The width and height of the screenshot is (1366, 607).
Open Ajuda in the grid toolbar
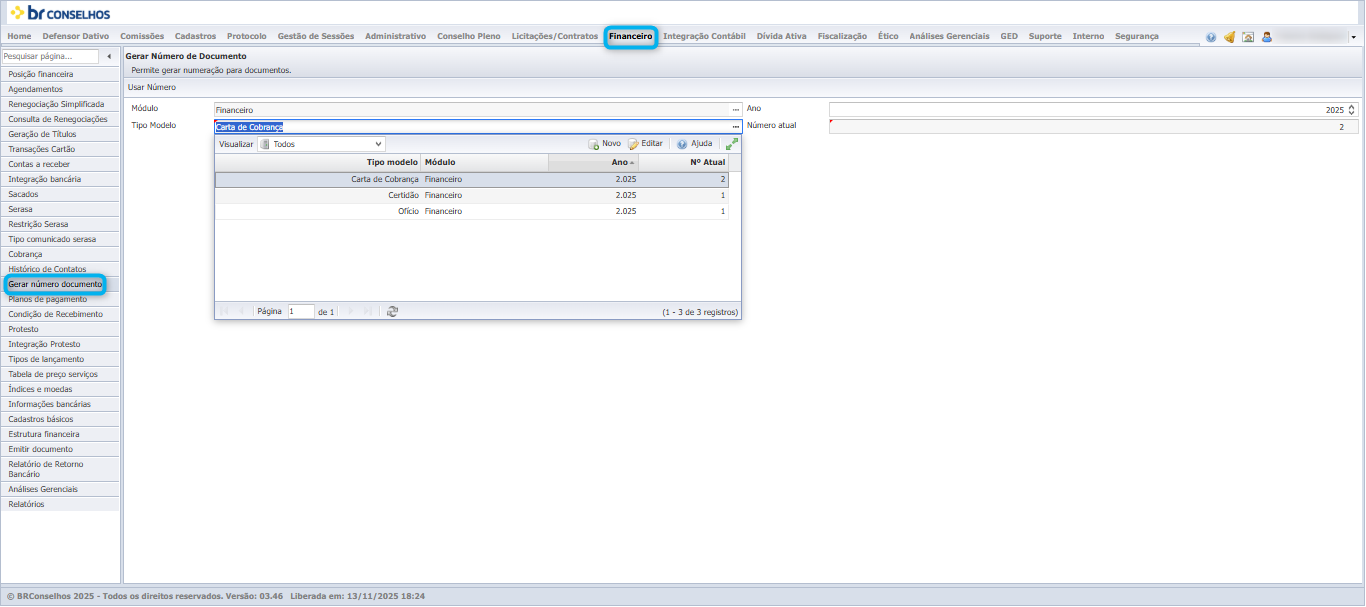(694, 144)
